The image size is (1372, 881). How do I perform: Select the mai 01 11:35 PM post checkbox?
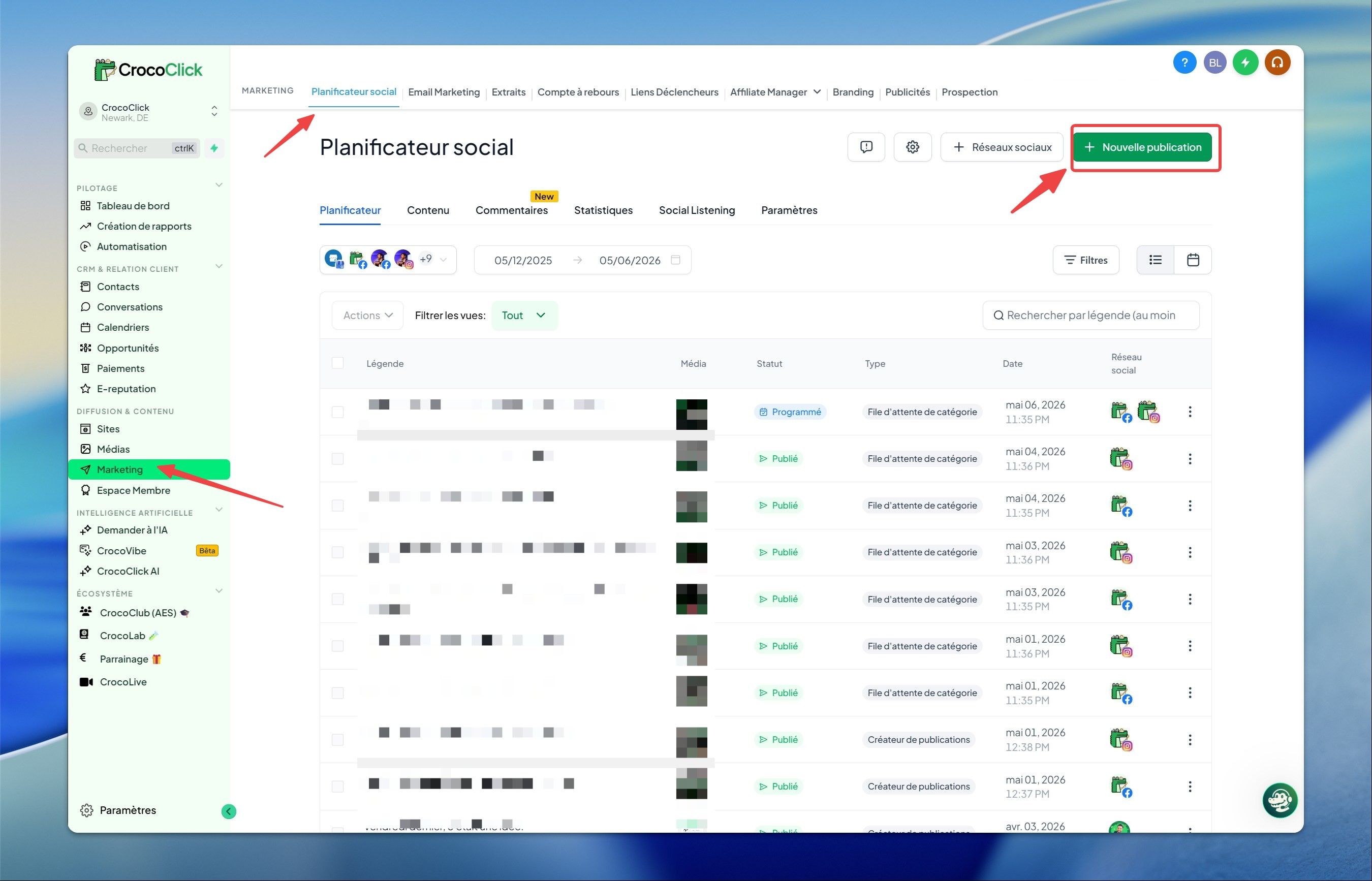pyautogui.click(x=337, y=694)
